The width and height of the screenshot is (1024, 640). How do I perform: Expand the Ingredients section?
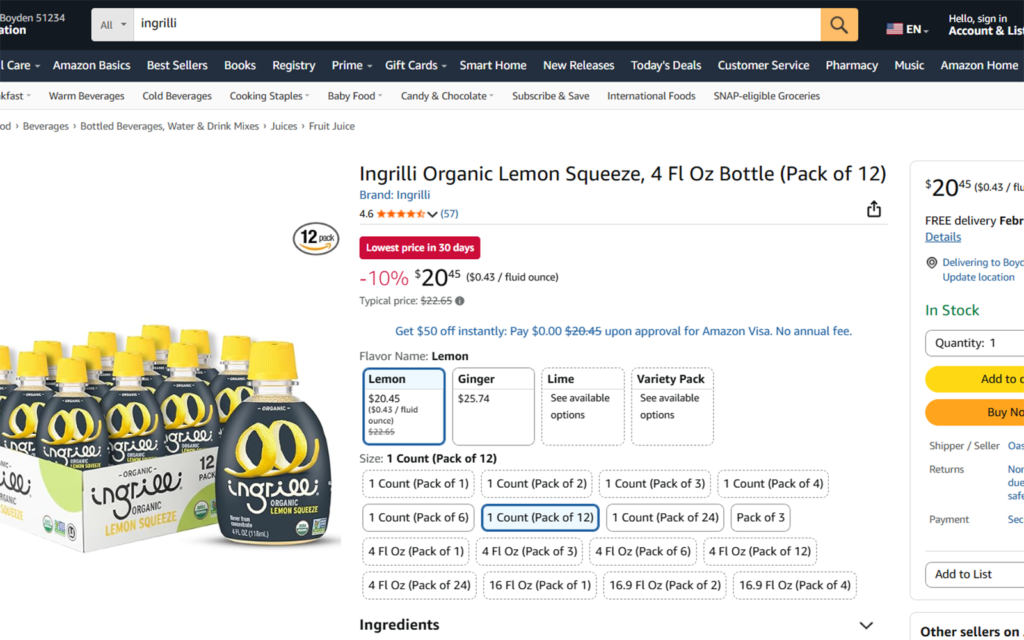click(x=866, y=624)
